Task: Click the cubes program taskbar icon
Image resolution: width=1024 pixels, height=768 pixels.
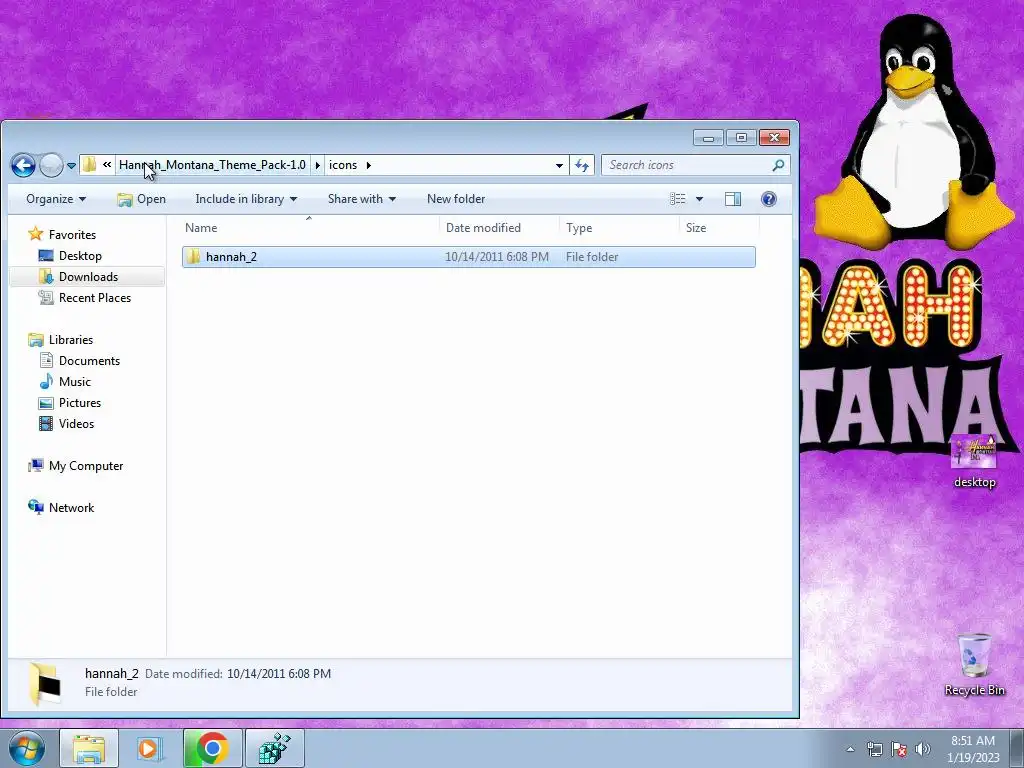Action: click(274, 748)
